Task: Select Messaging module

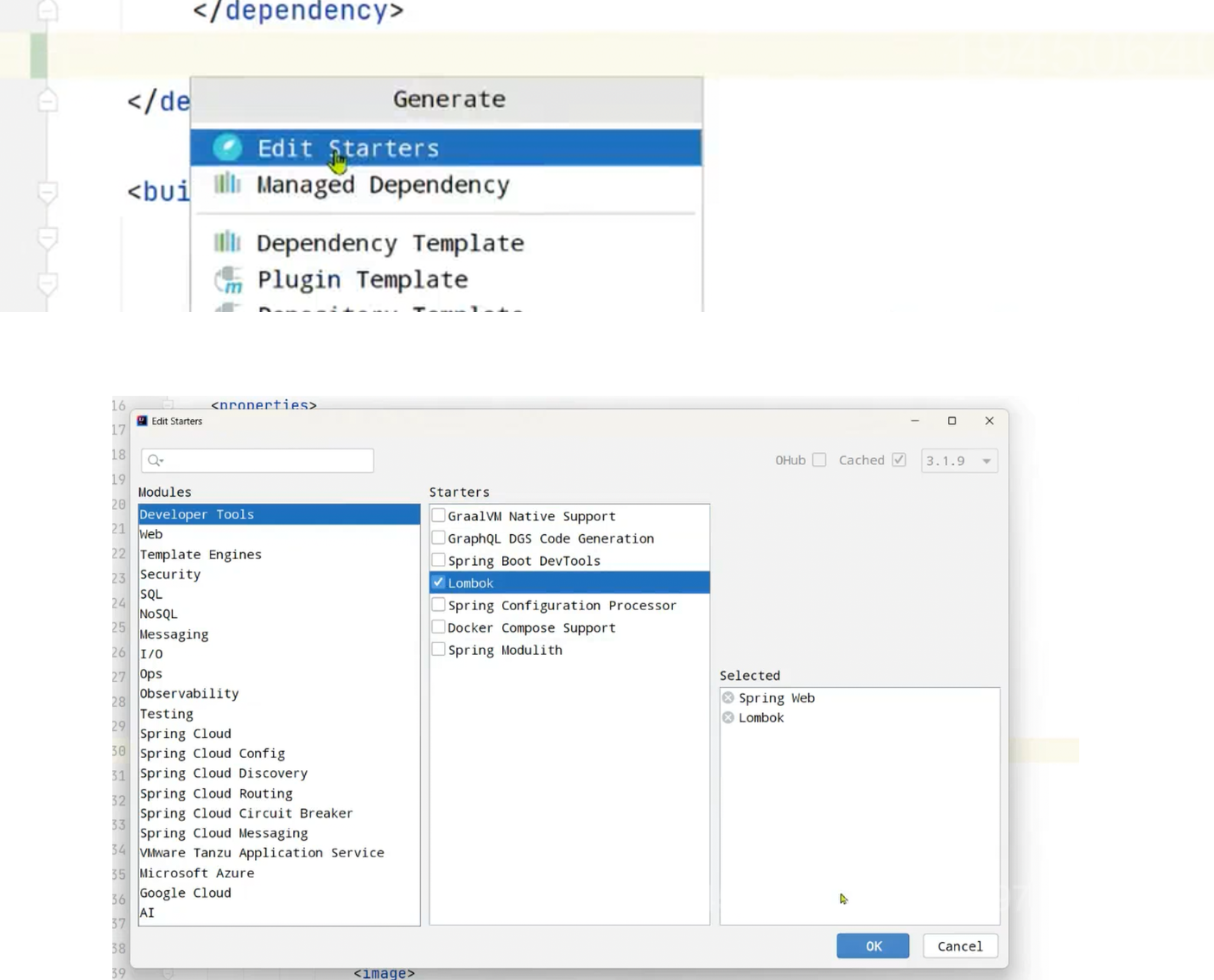Action: (x=279, y=634)
